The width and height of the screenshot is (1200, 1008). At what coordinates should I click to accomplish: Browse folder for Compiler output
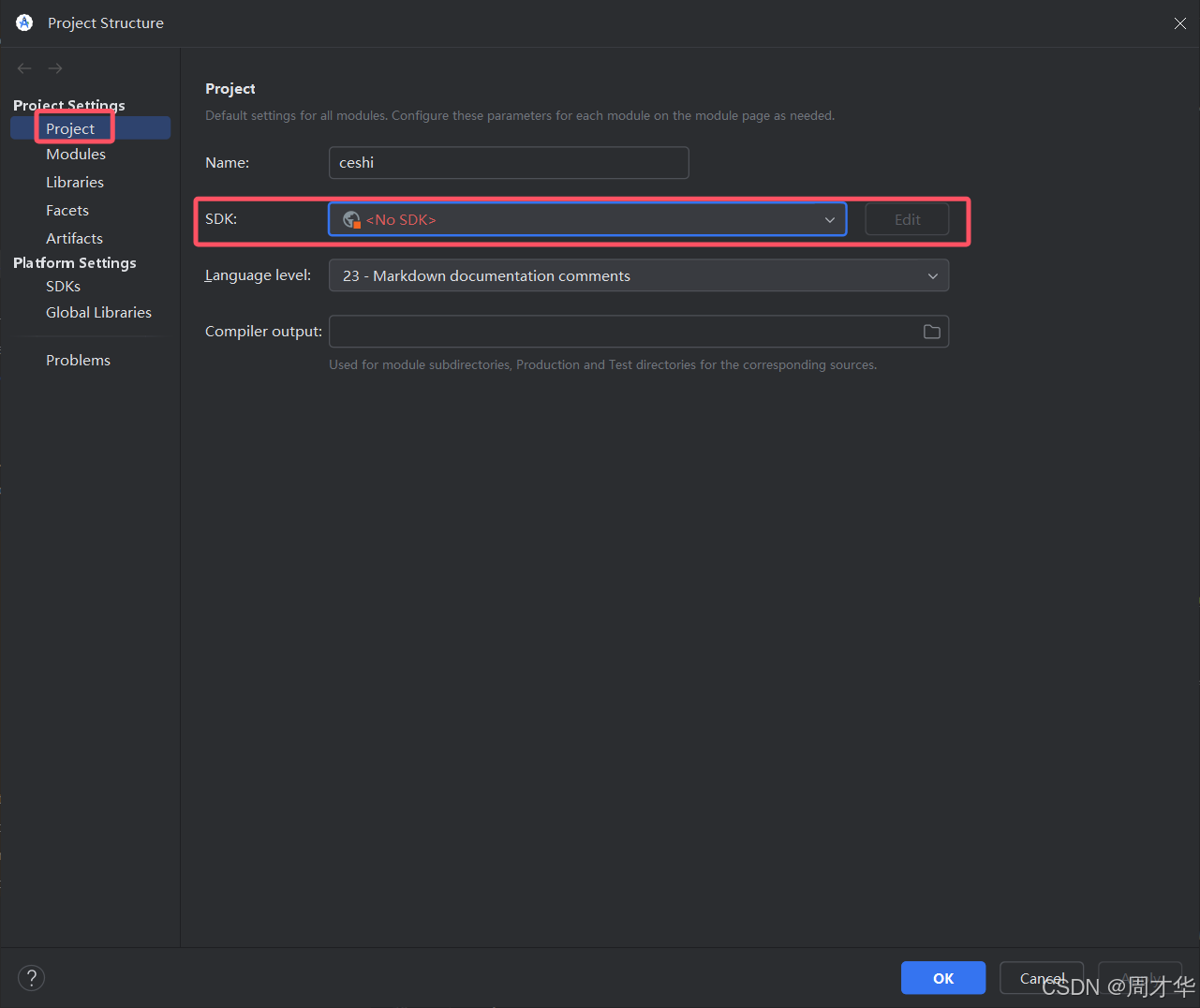(932, 332)
